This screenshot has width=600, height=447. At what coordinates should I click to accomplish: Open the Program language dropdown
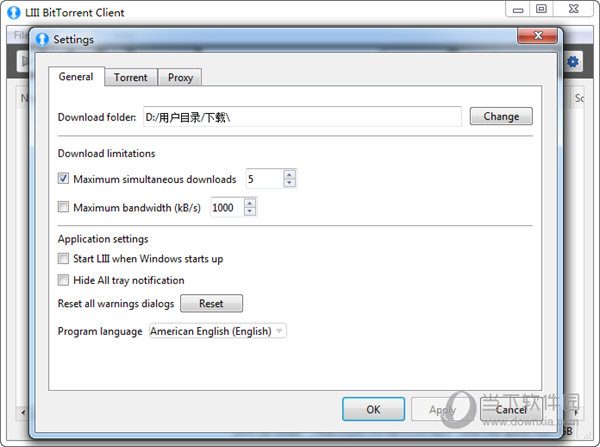coord(218,331)
